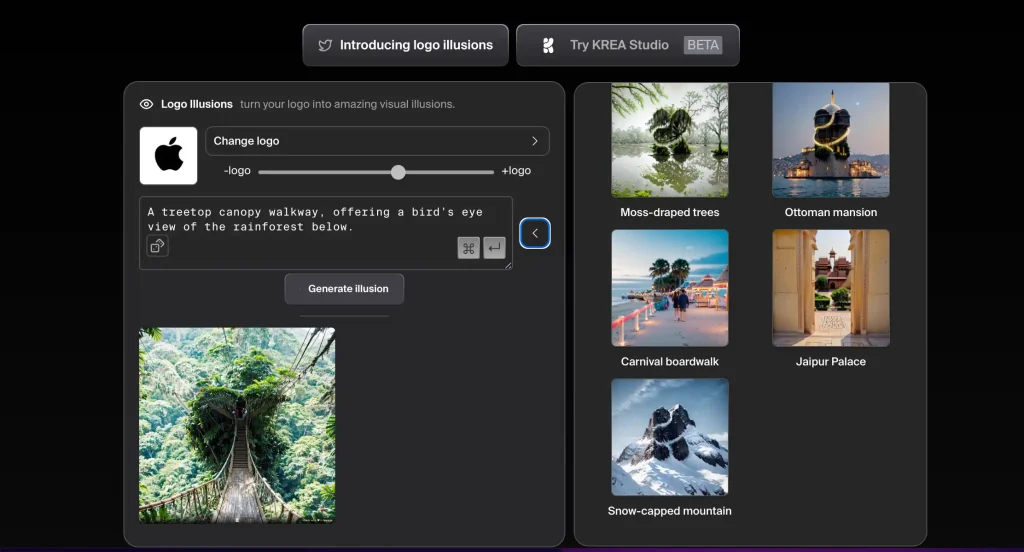Click the BETA badge
Viewport: 1024px width, 552px height.
[x=703, y=45]
